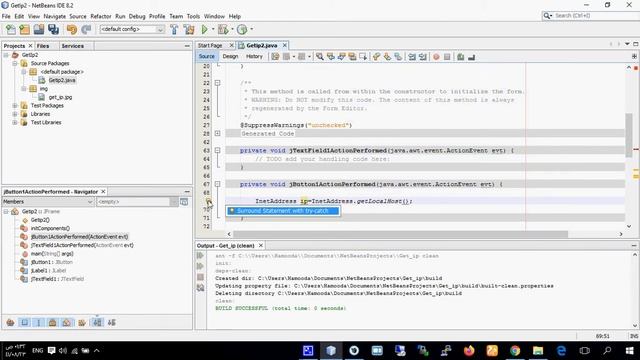Viewport: 640px width, 360px height.
Task: Re-run the build with the Output panel rerun icon
Action: 200,256
